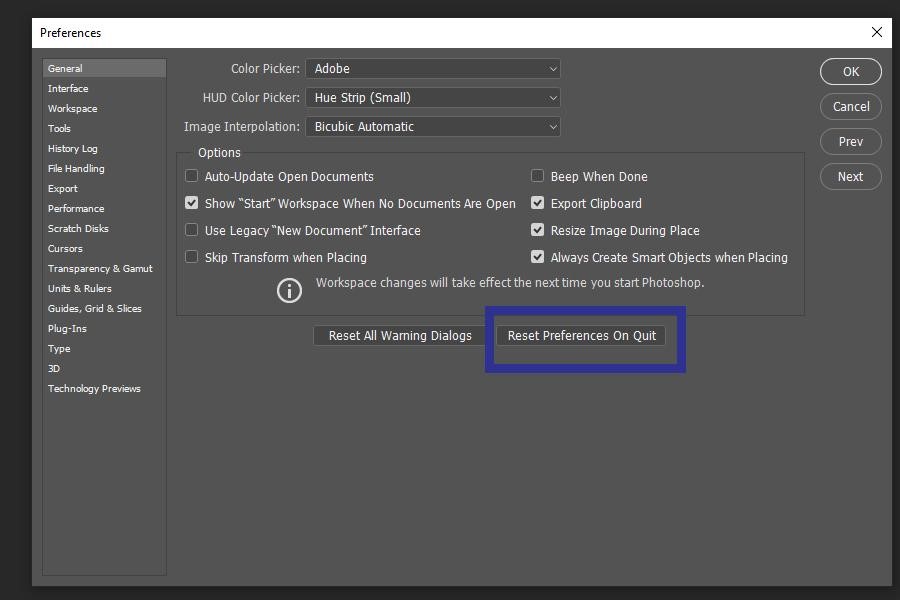Screen dimensions: 900x600
Task: Uncheck Show "Start" Workspace When No Documents Are Open
Action: click(x=191, y=203)
